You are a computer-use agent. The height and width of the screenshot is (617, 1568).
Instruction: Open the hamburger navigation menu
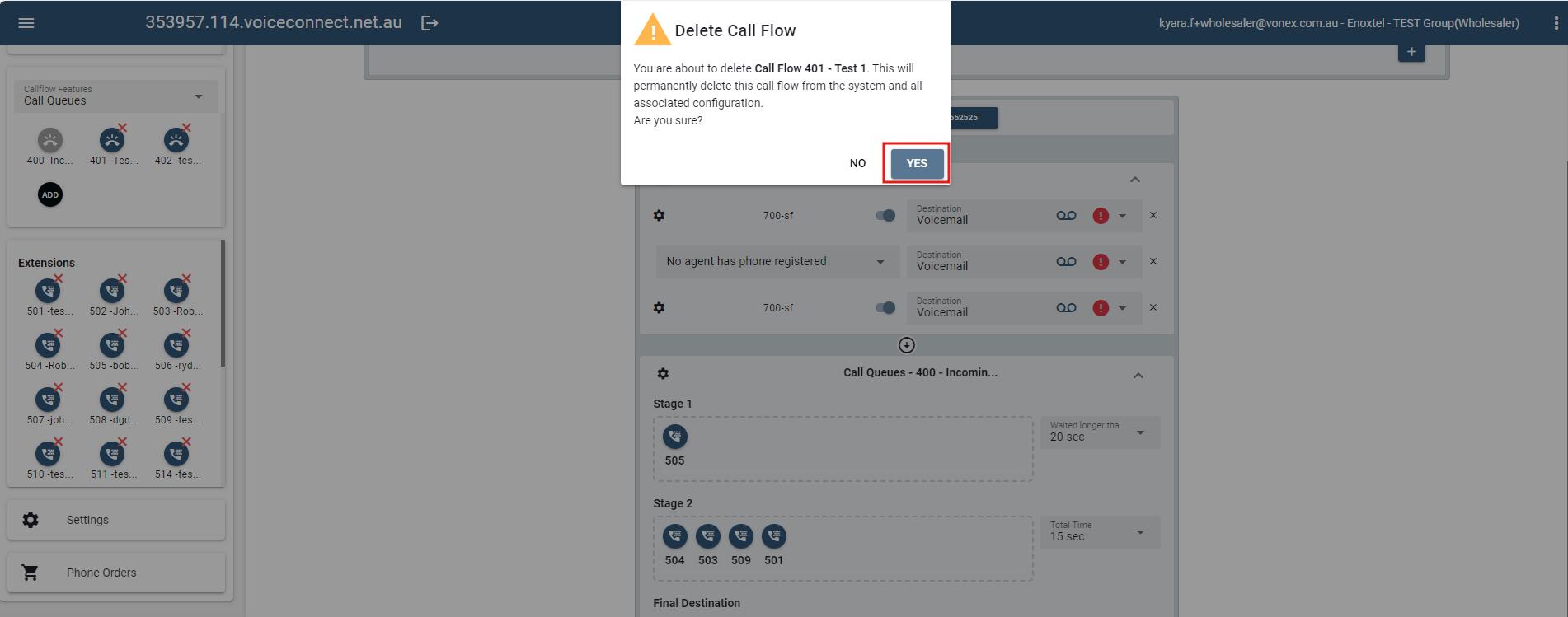[x=26, y=23]
